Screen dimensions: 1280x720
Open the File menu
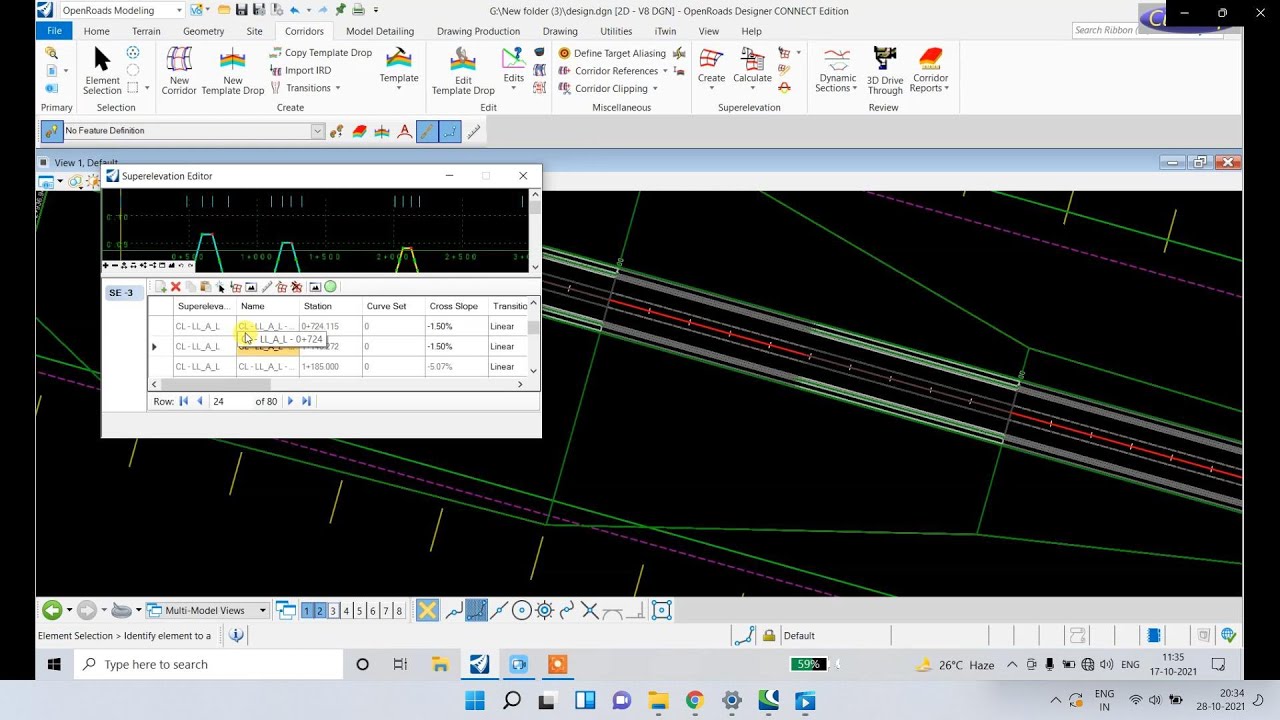click(54, 31)
